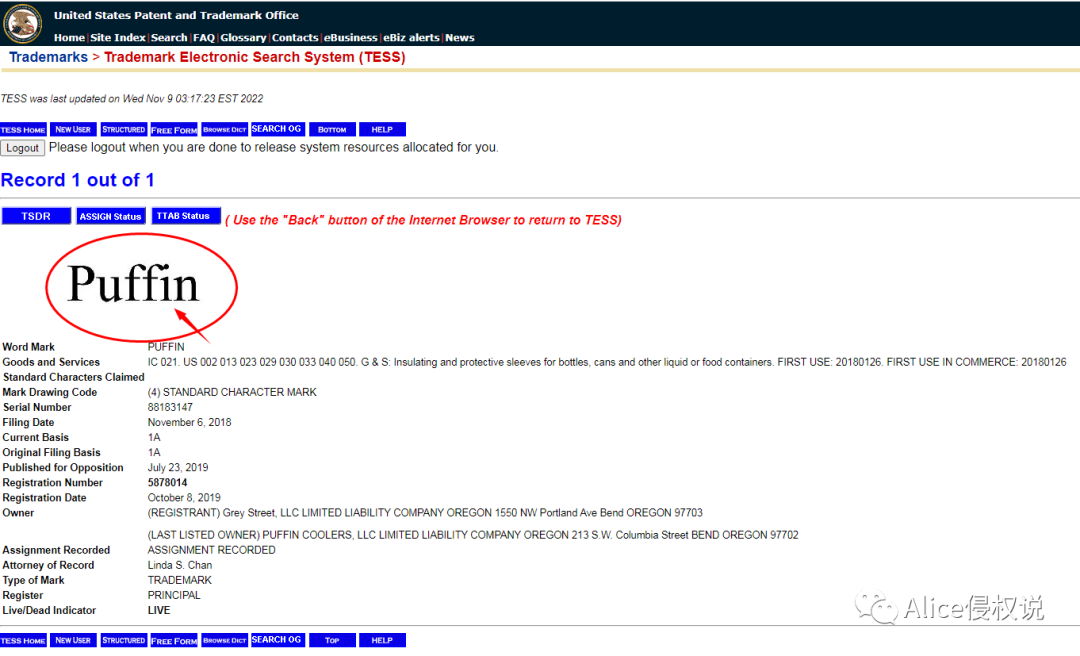Click the bottom Browse Dict button
Viewport: 1080px width, 656px height.
225,640
